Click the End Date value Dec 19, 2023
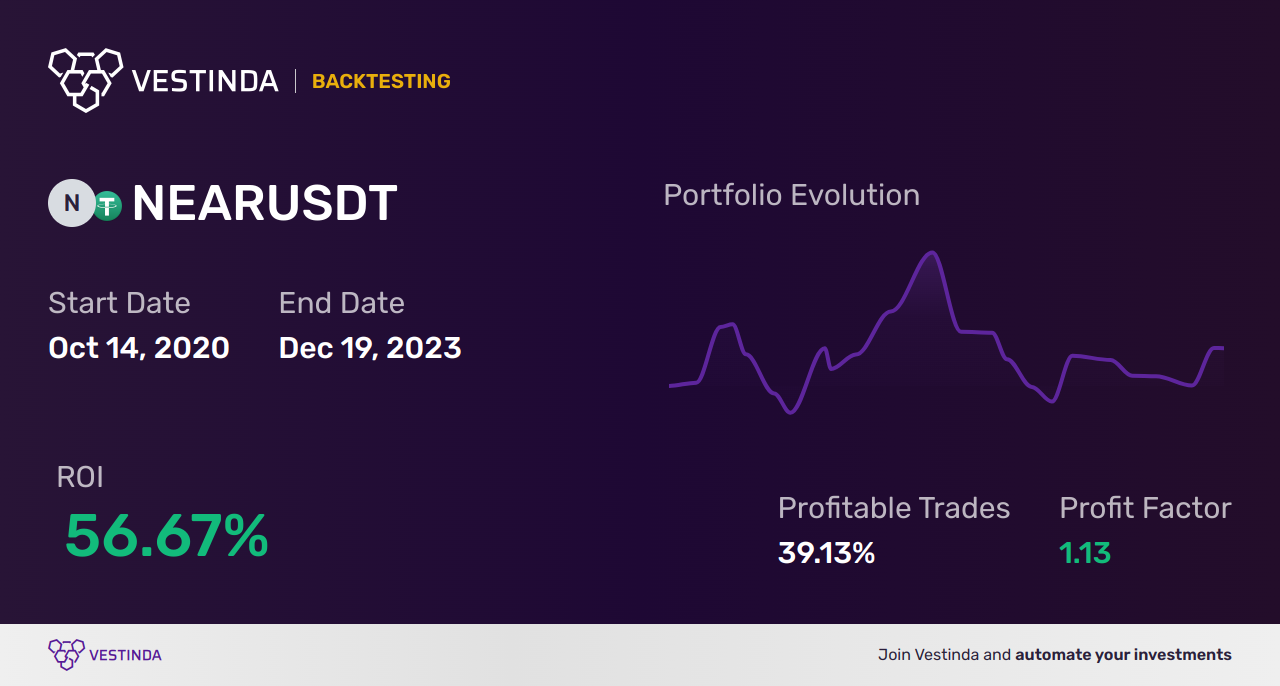The height and width of the screenshot is (686, 1280). pyautogui.click(x=370, y=348)
